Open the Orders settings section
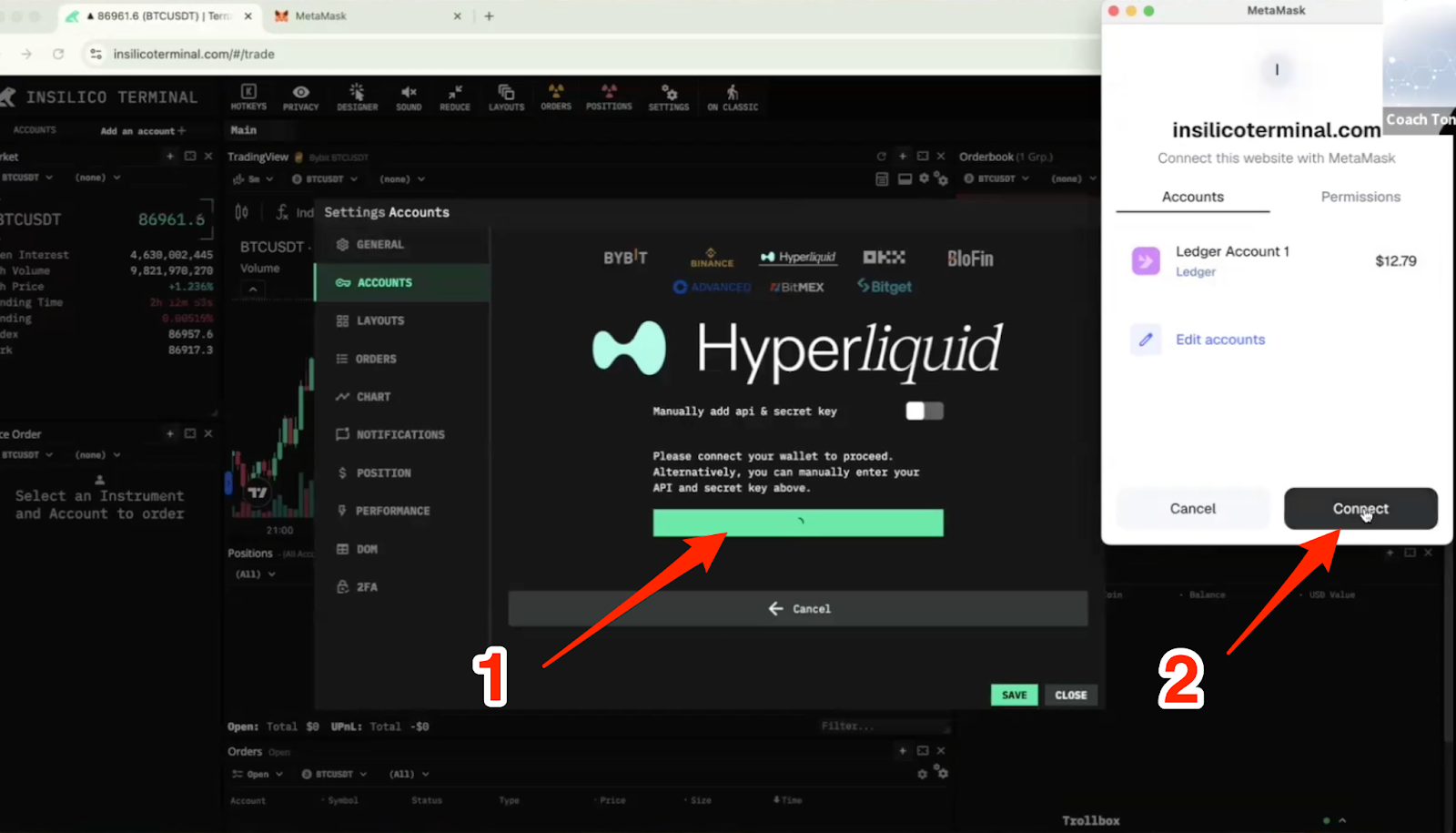 [x=402, y=359]
